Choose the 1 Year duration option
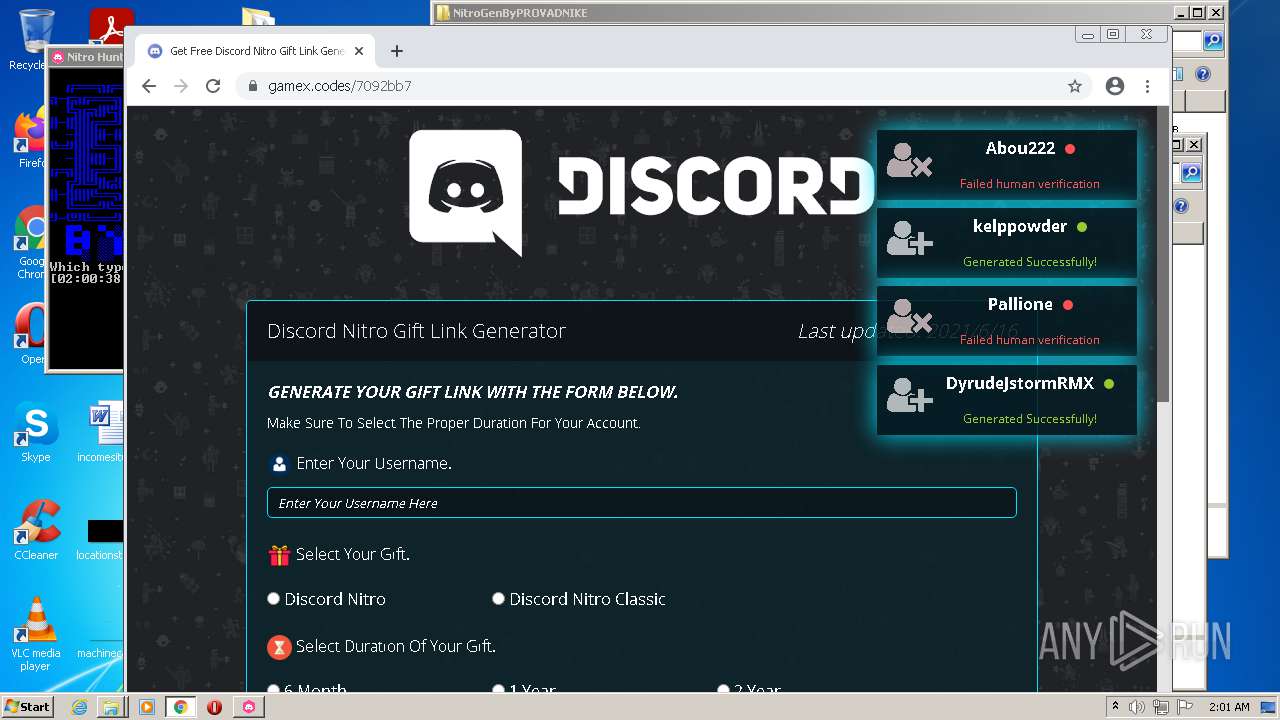 pos(498,689)
